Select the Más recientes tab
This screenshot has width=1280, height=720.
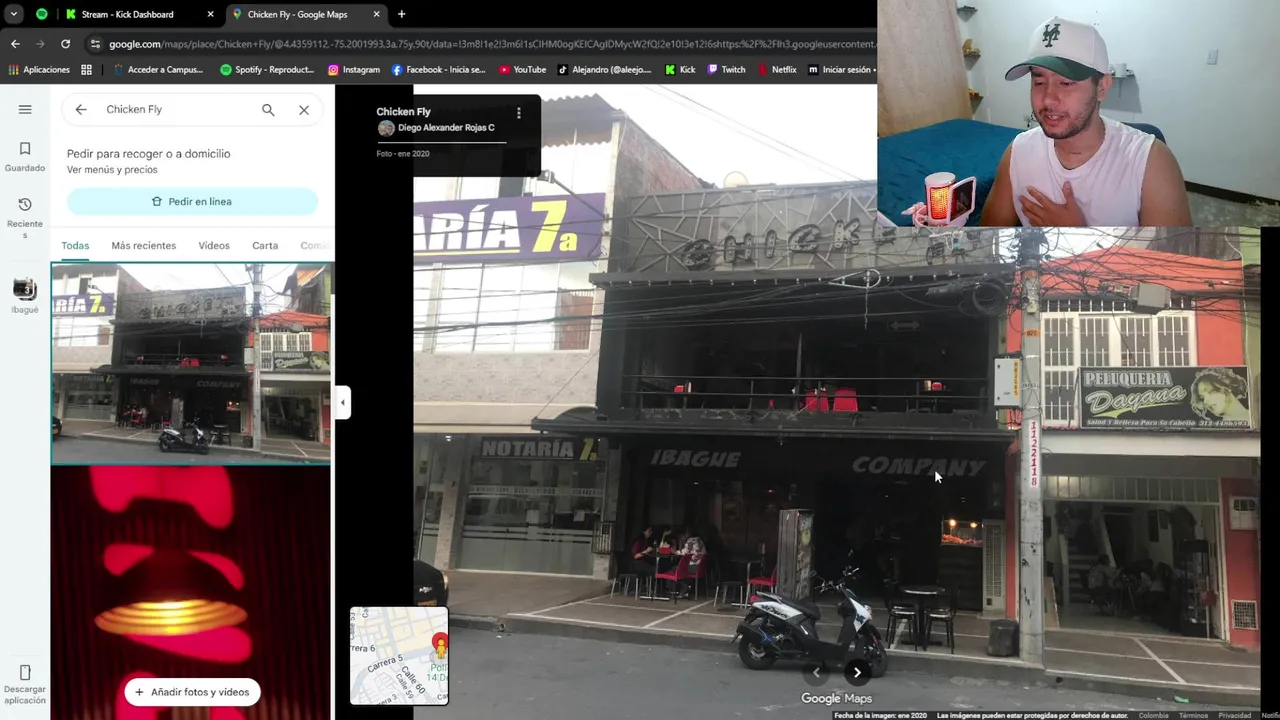143,245
